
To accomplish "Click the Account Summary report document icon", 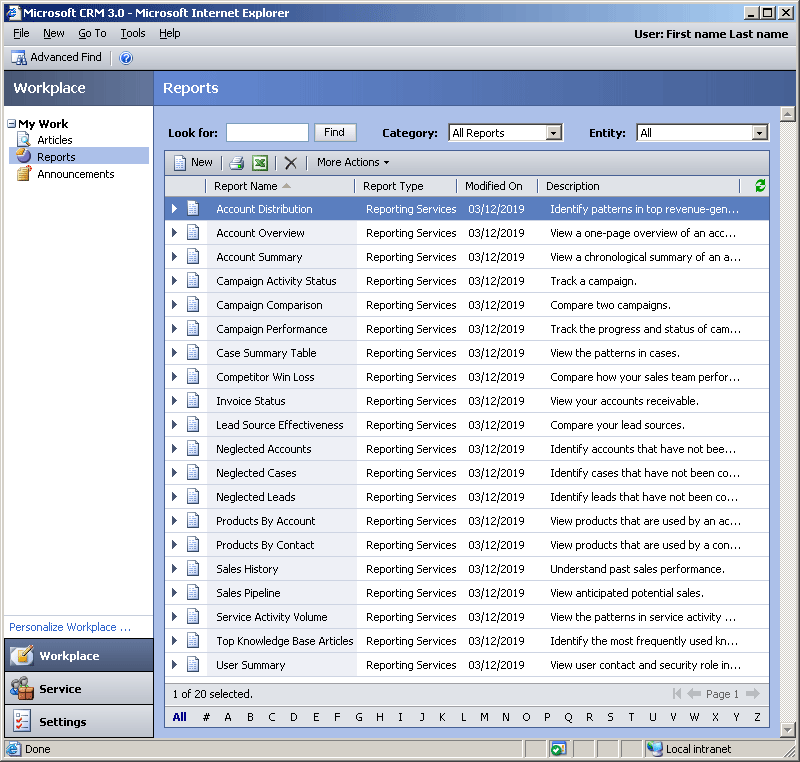I will [193, 257].
